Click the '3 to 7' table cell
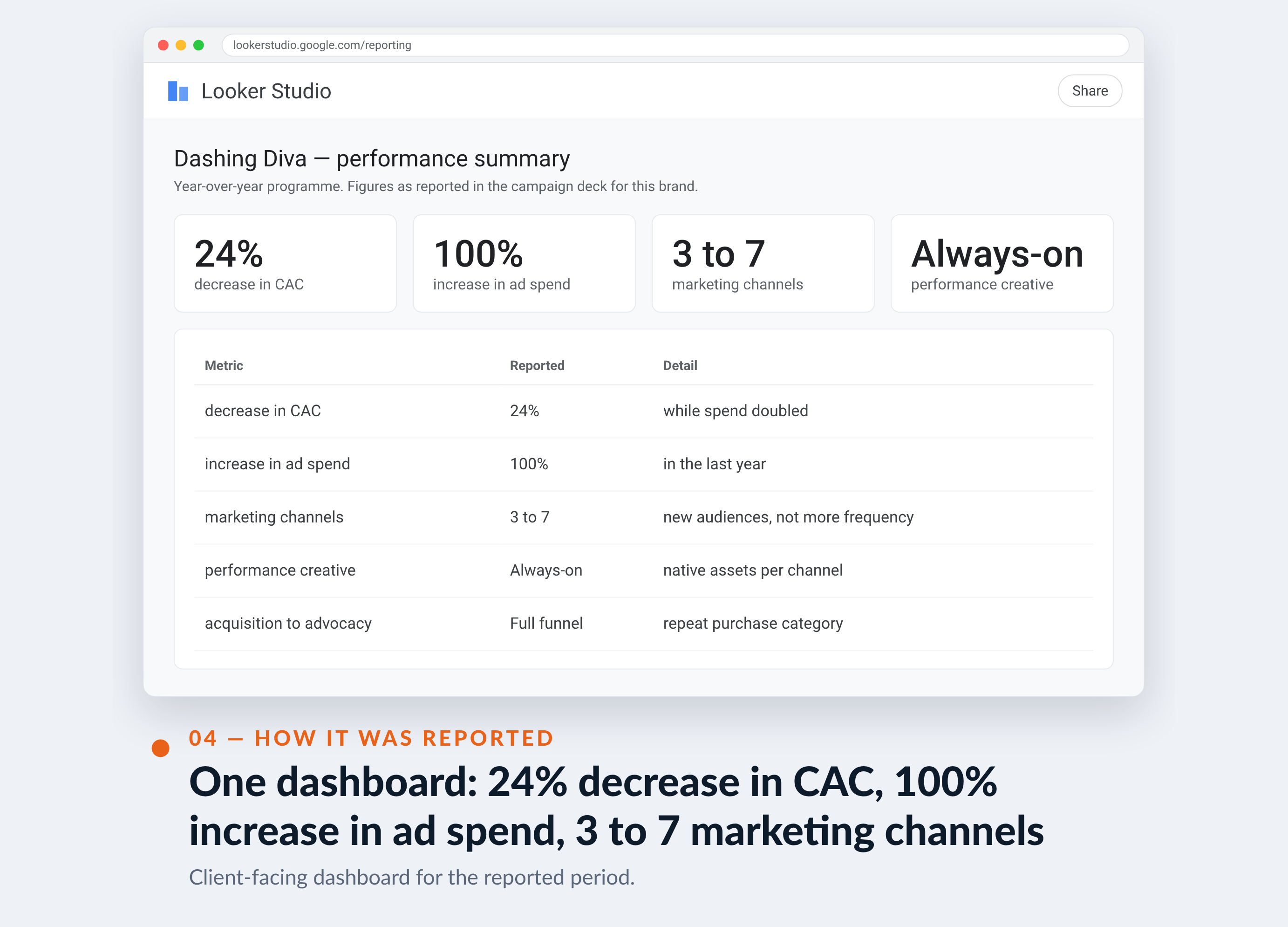 click(x=529, y=517)
